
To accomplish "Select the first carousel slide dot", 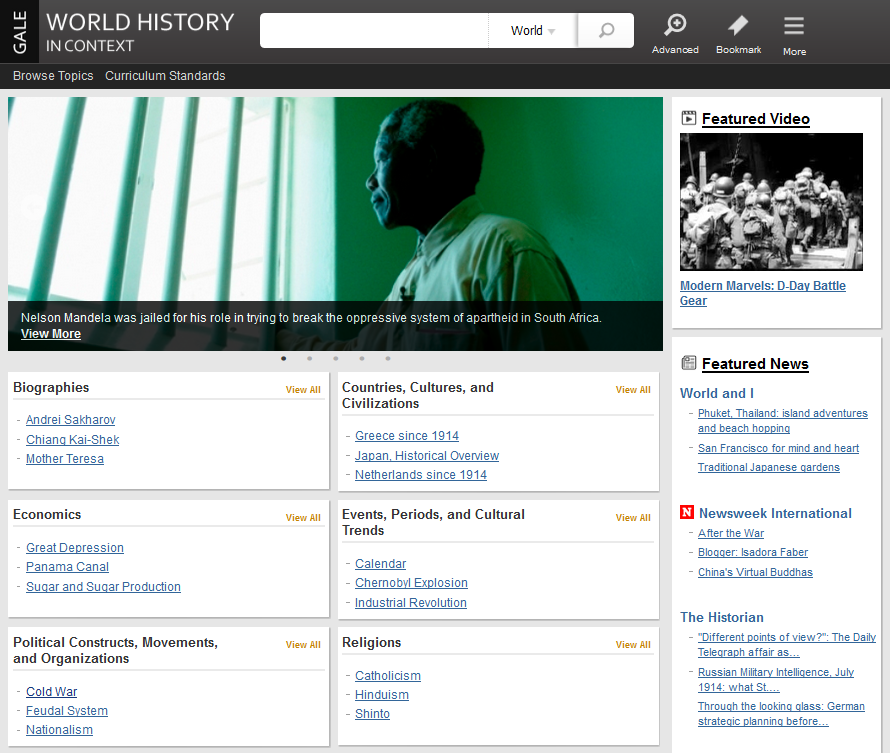I will click(x=284, y=358).
